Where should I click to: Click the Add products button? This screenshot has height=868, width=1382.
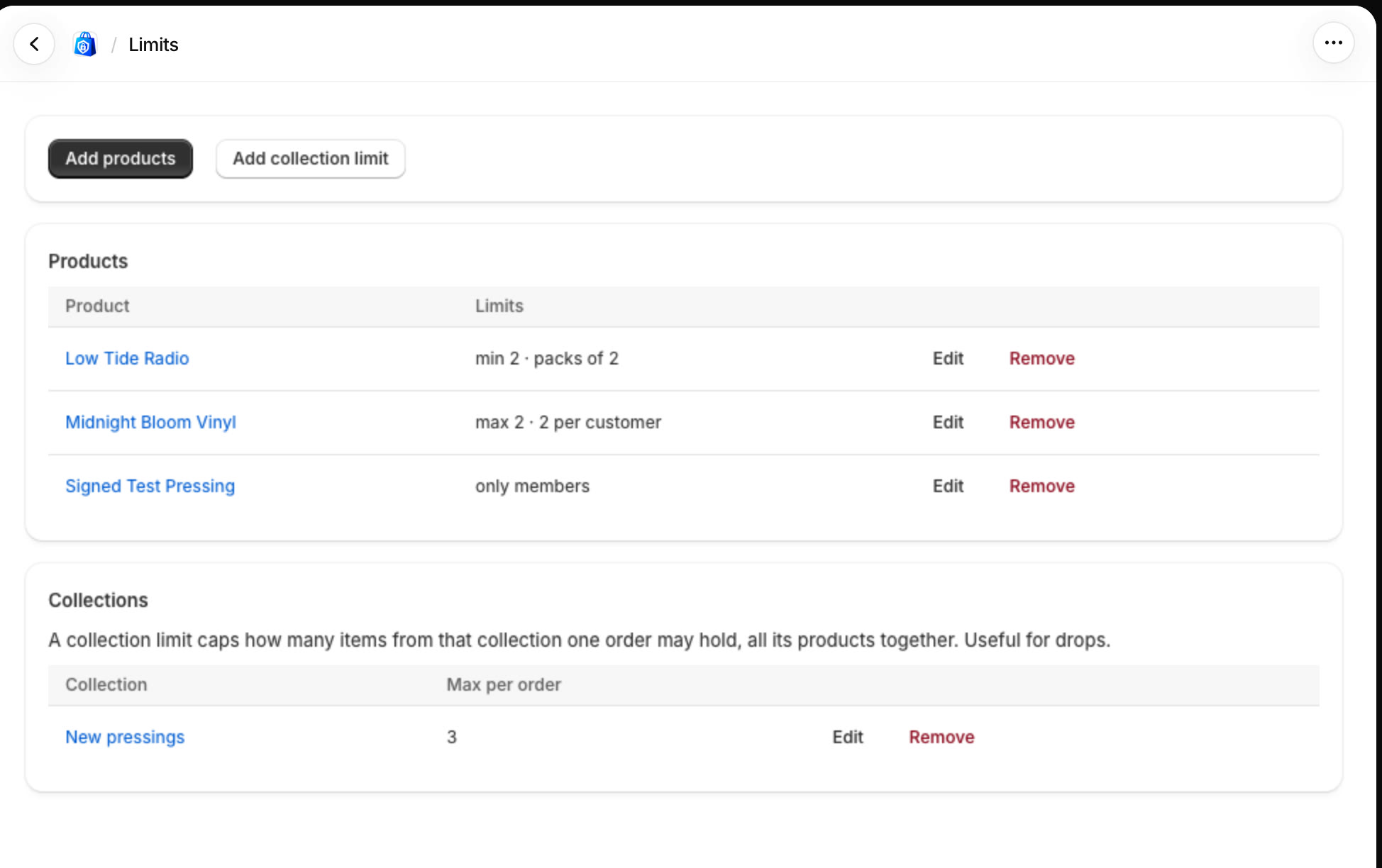(121, 158)
